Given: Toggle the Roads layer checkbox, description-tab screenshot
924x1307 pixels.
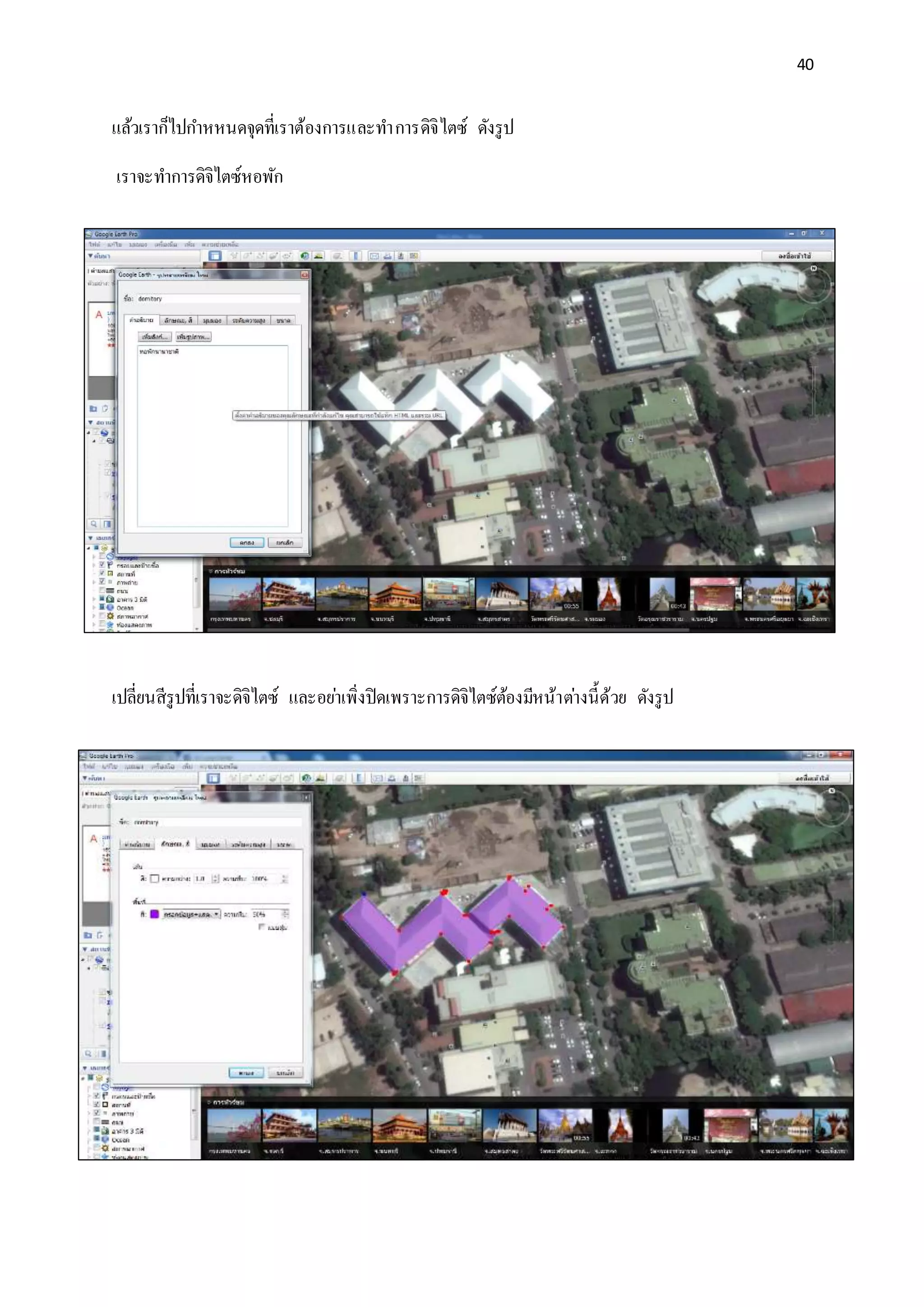Looking at the screenshot, I should (102, 591).
